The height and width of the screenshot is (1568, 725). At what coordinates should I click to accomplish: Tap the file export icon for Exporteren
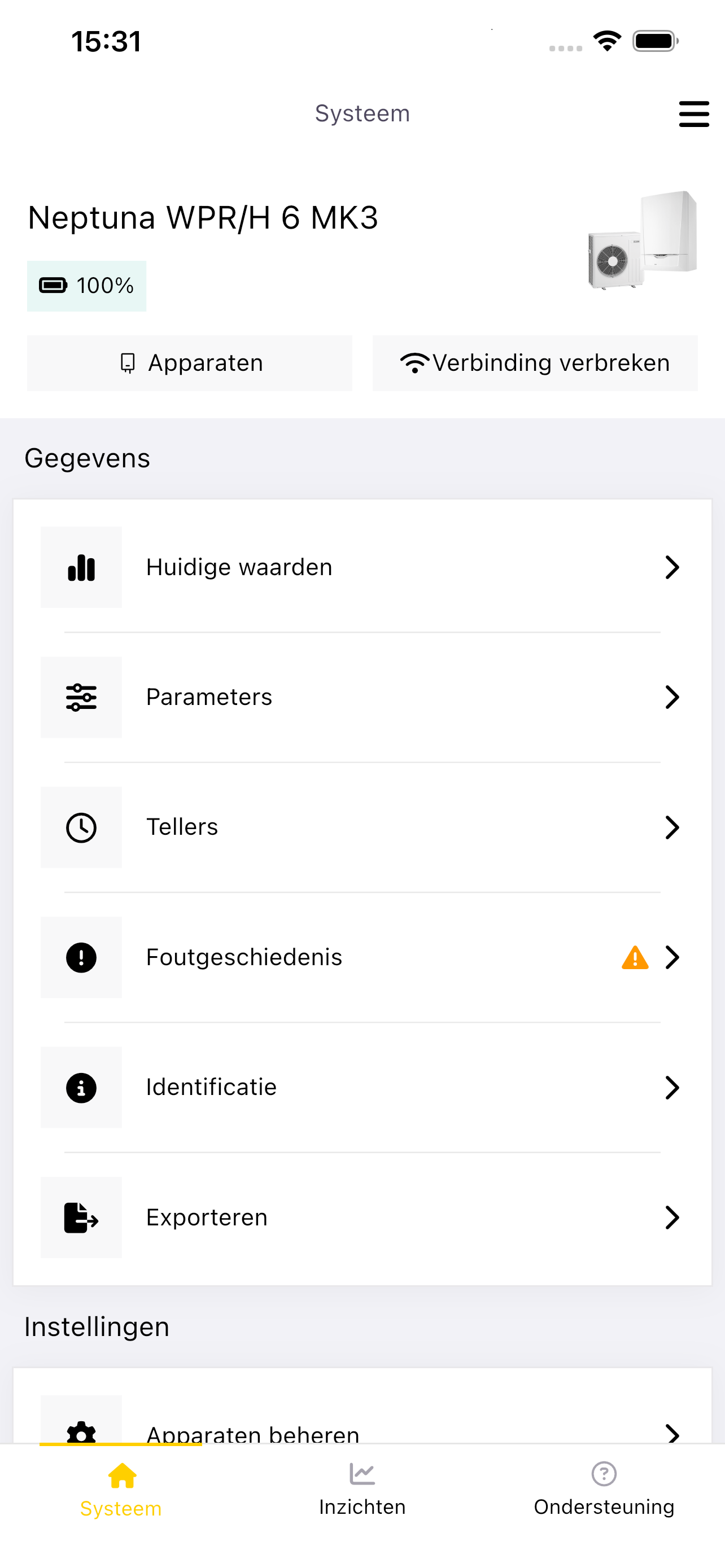point(81,1217)
